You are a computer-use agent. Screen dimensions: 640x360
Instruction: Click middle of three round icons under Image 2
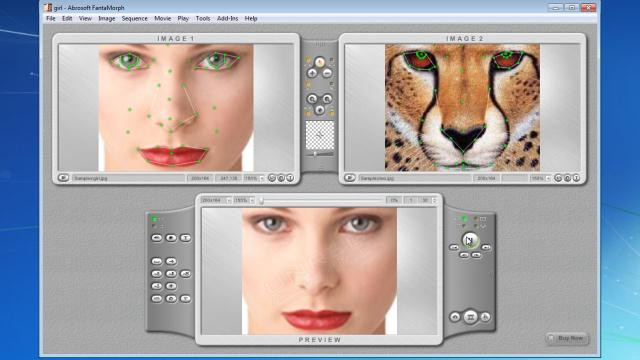coord(567,178)
